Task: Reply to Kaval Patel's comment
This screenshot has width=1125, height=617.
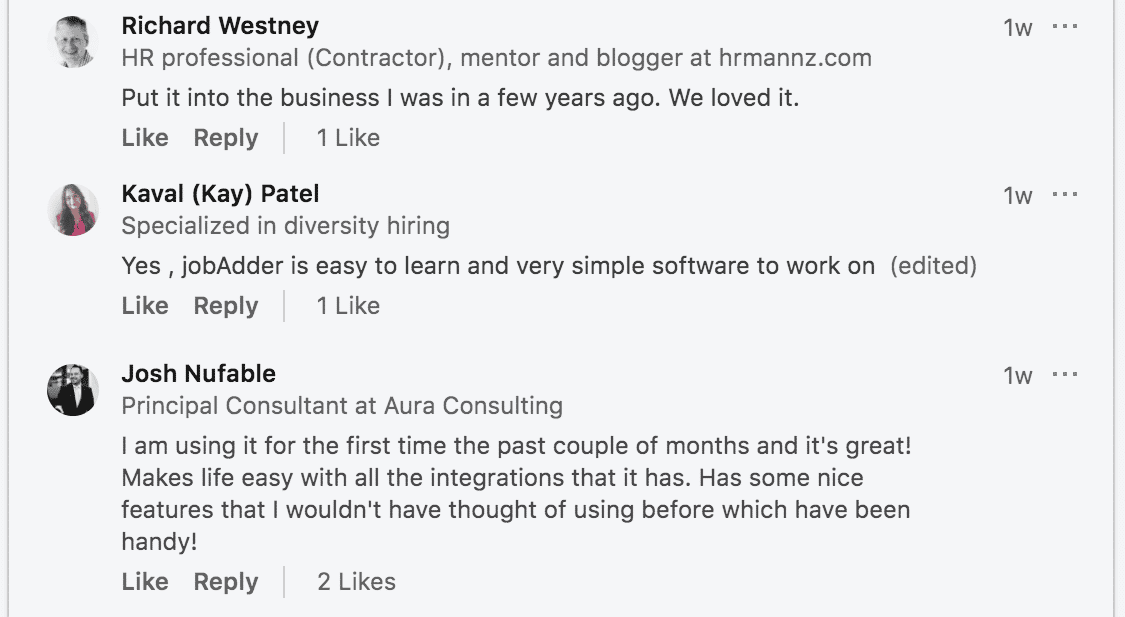Action: [226, 306]
